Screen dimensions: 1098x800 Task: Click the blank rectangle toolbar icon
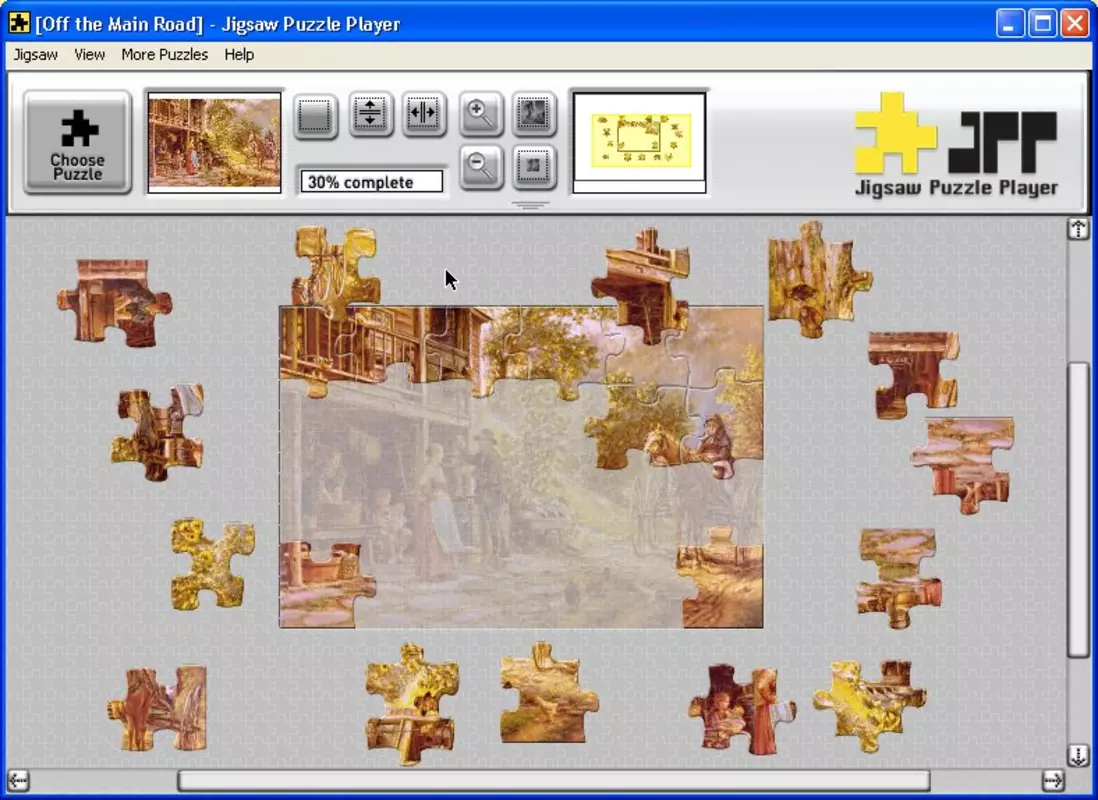[315, 116]
